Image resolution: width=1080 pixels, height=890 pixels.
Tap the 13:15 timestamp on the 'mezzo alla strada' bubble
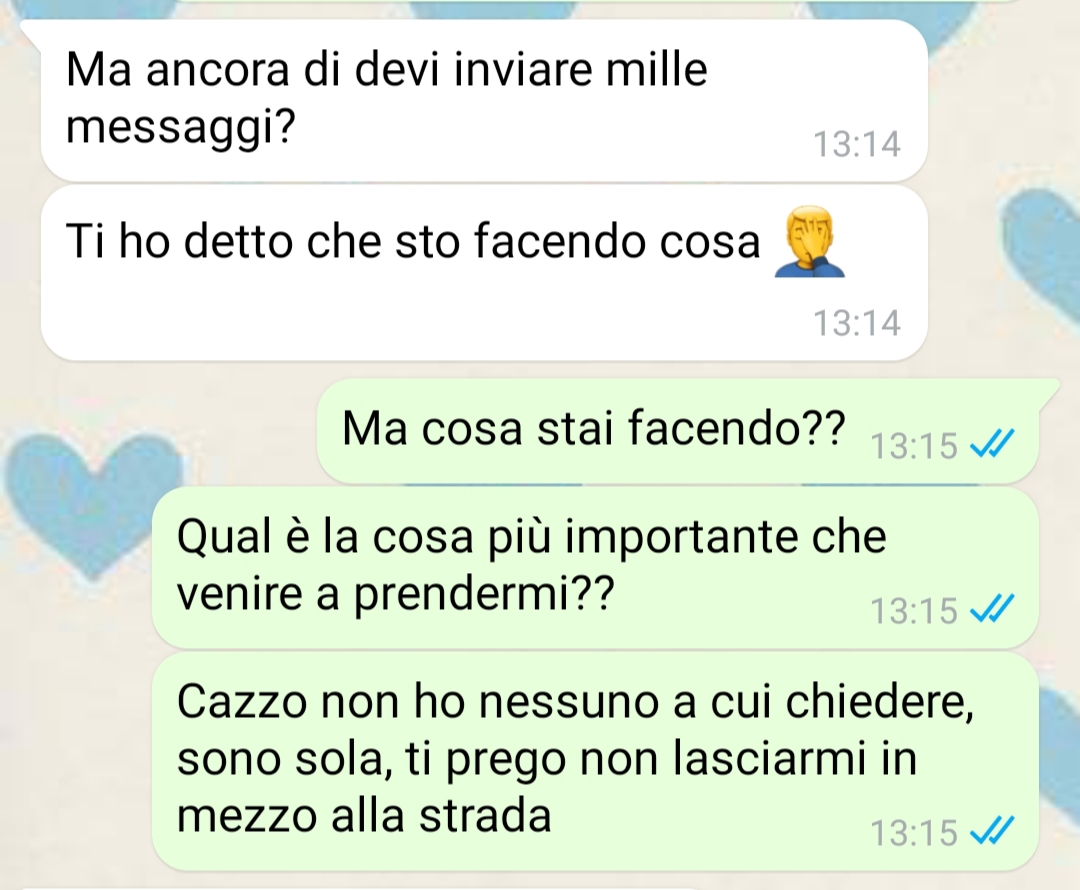pyautogui.click(x=915, y=831)
